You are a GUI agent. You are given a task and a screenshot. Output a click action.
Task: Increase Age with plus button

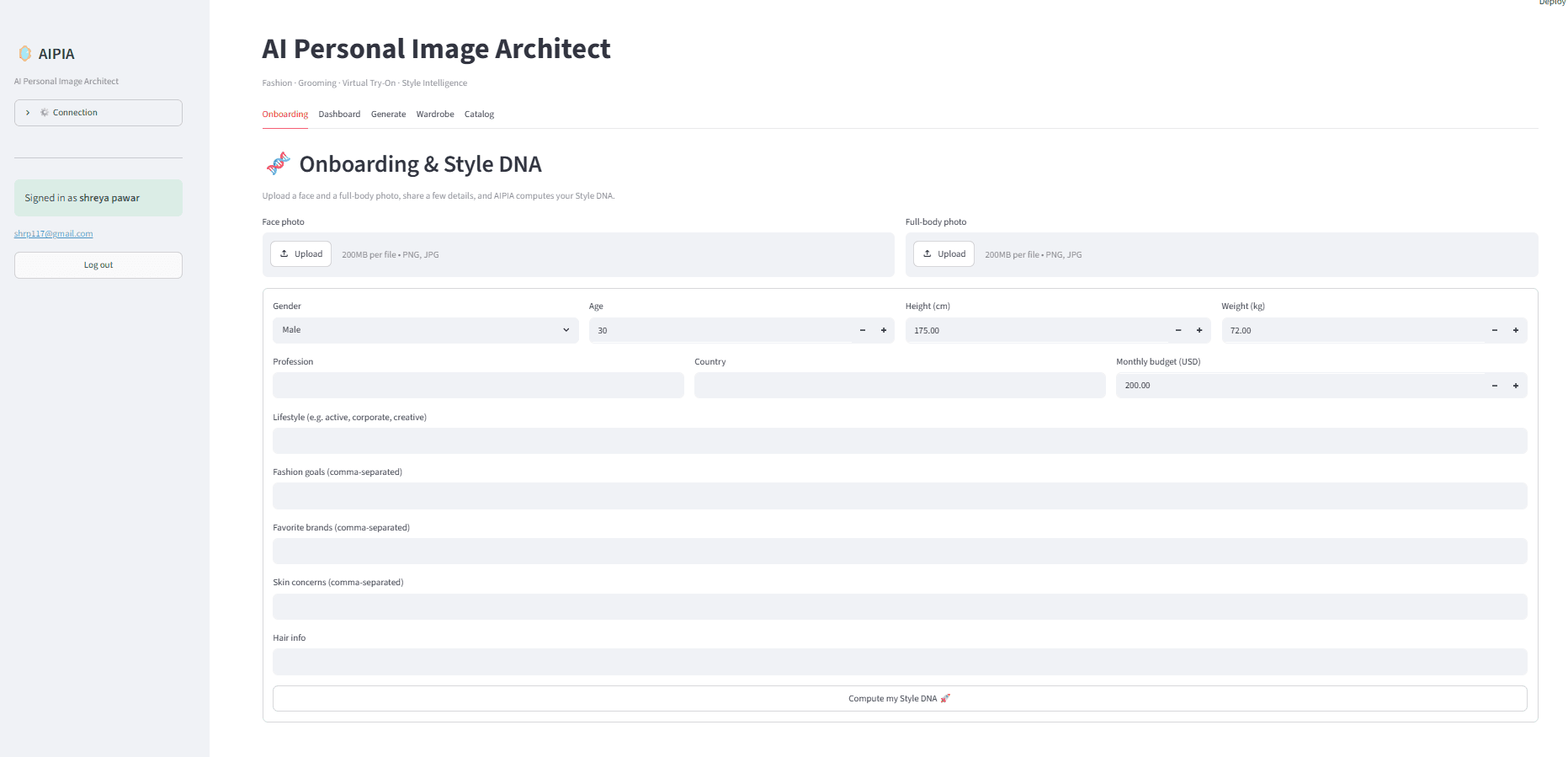coord(884,330)
